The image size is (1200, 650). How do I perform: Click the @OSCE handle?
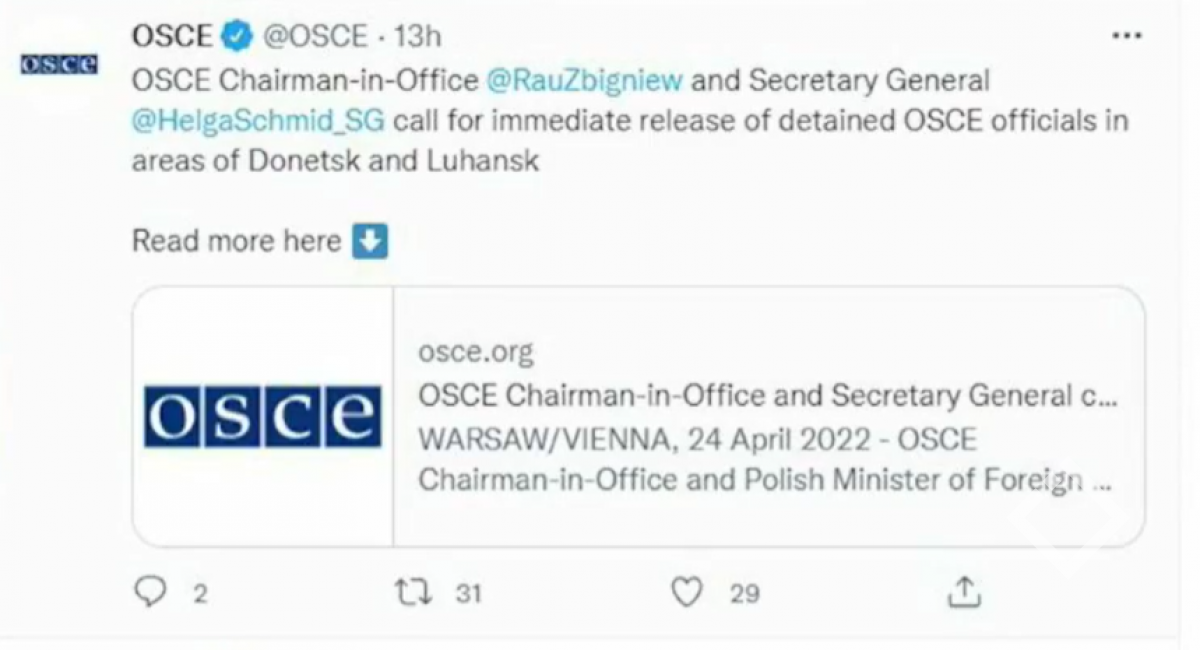[x=314, y=37]
